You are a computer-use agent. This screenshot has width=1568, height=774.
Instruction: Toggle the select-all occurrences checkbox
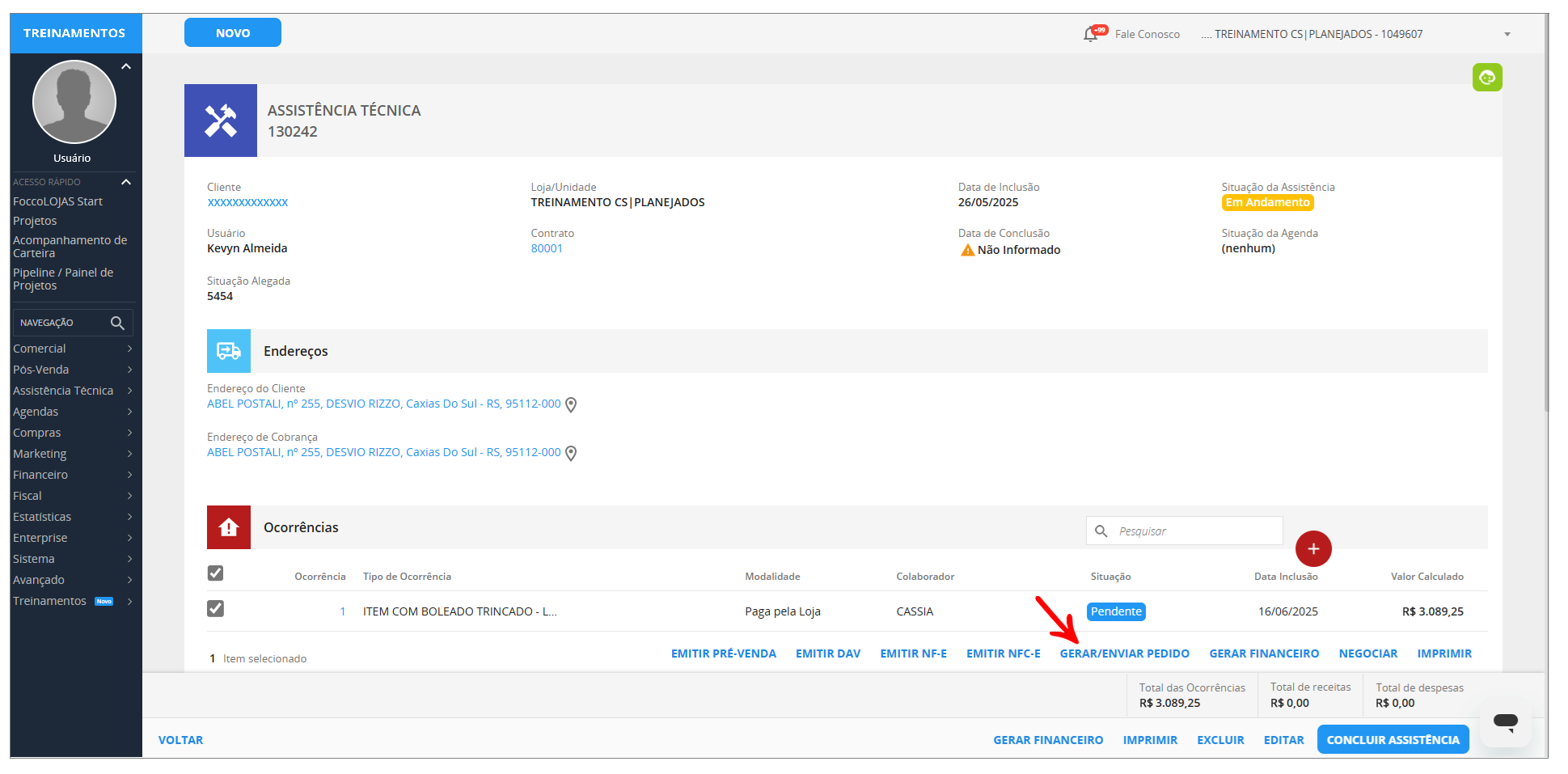215,573
